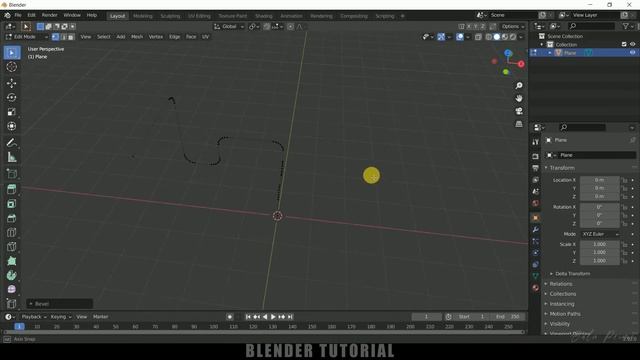Open the Options dropdown

click(513, 27)
